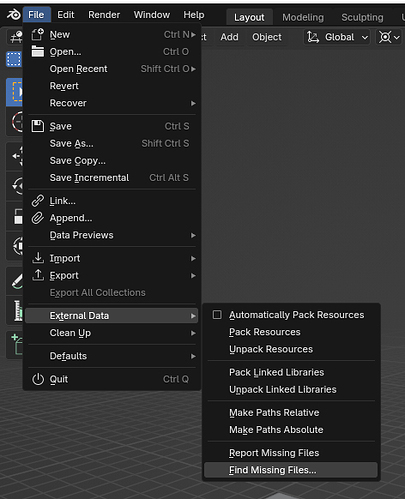This screenshot has width=405, height=499.
Task: Click the Save floppy disk icon
Action: click(x=38, y=126)
